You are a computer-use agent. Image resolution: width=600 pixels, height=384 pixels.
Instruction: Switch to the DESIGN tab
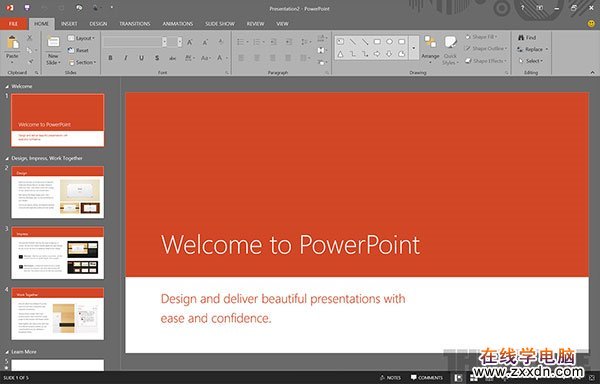pyautogui.click(x=98, y=24)
